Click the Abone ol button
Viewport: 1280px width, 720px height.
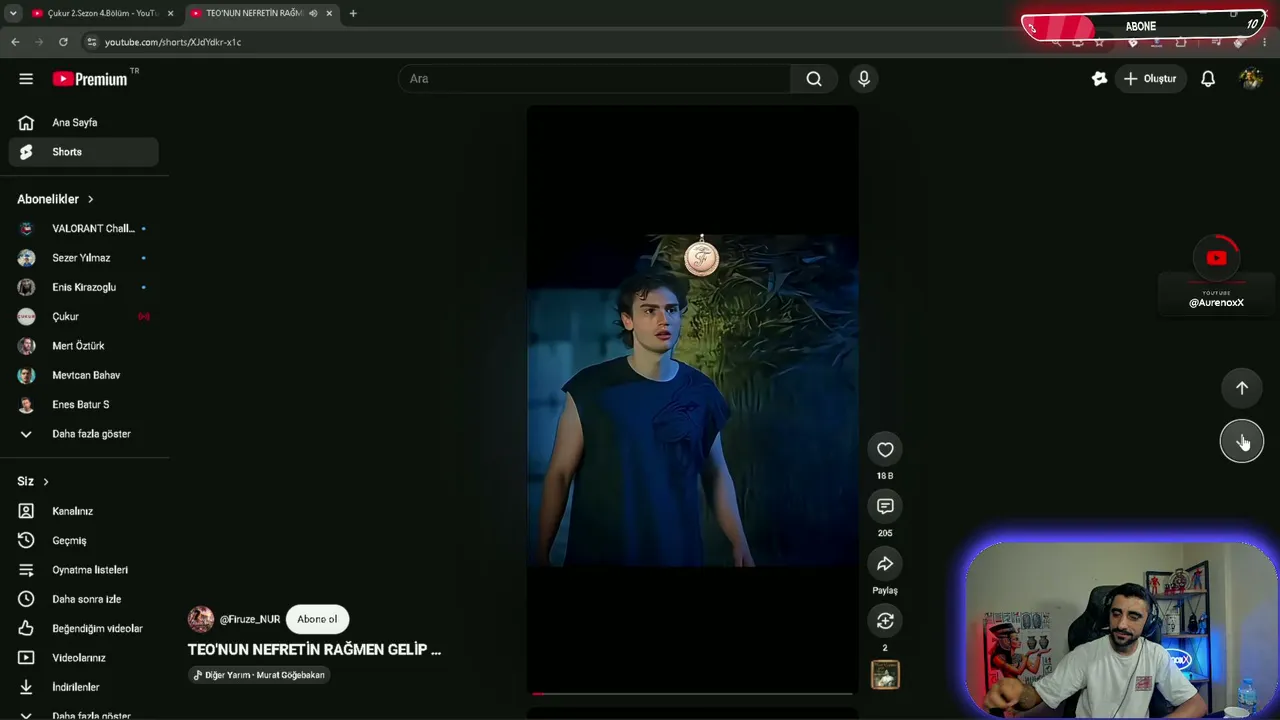coord(317,619)
